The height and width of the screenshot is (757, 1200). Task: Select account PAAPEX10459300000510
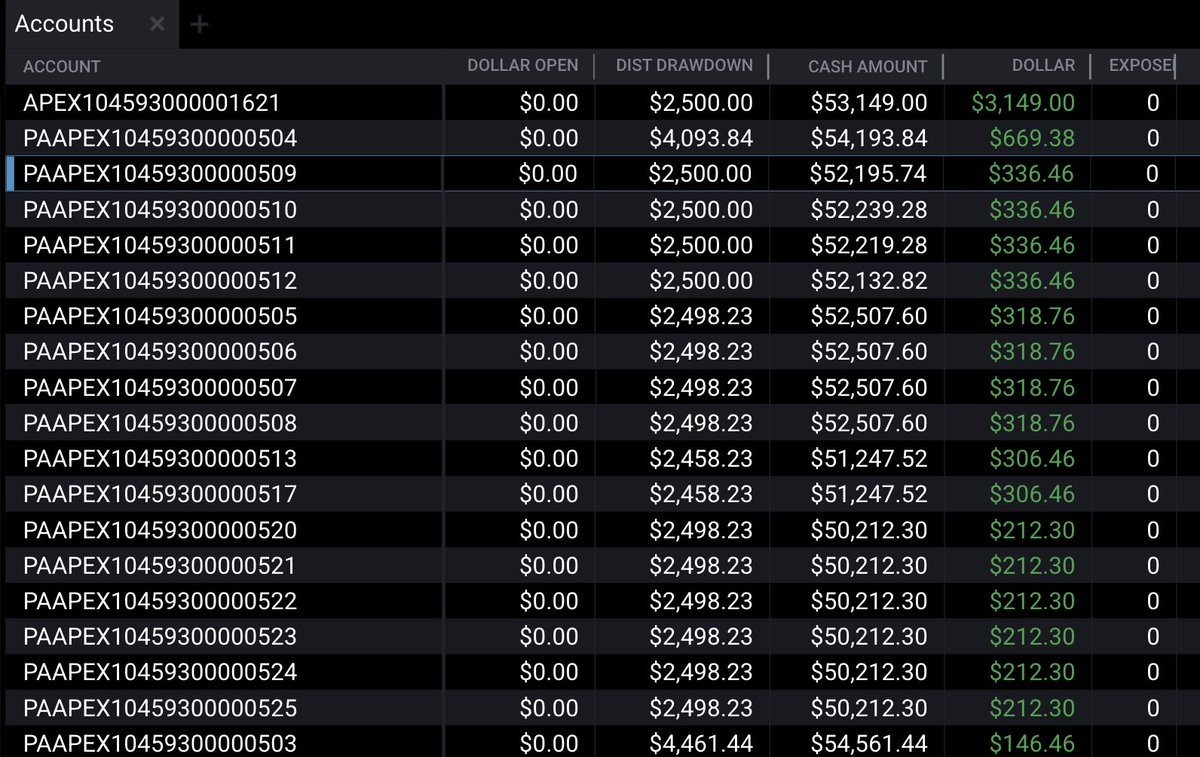coord(160,210)
